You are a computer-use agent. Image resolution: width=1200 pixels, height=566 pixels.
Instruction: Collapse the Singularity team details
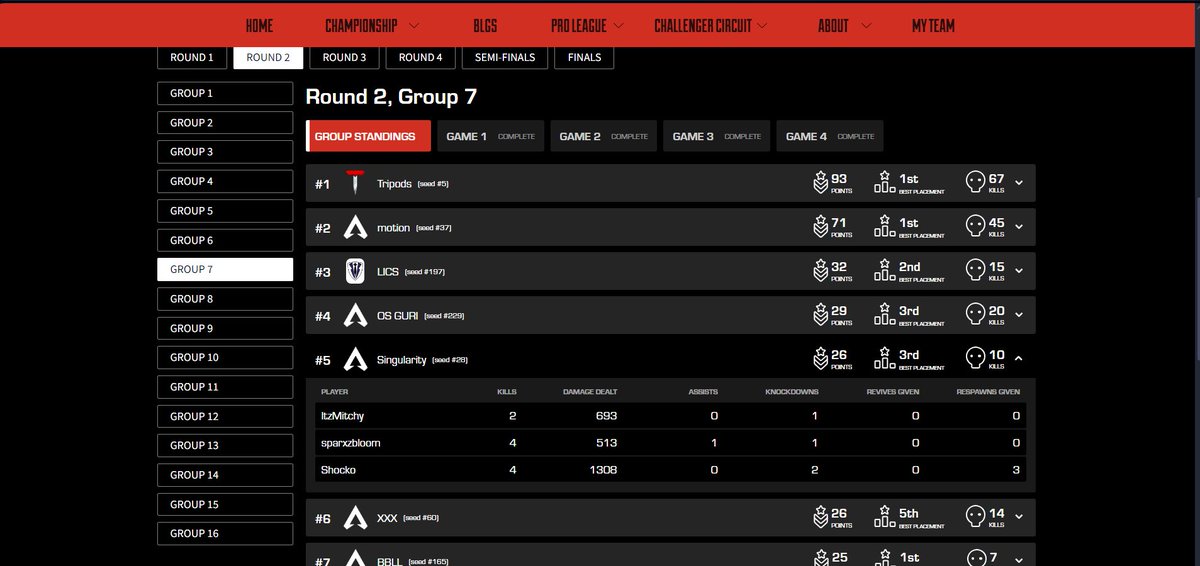coord(1019,359)
